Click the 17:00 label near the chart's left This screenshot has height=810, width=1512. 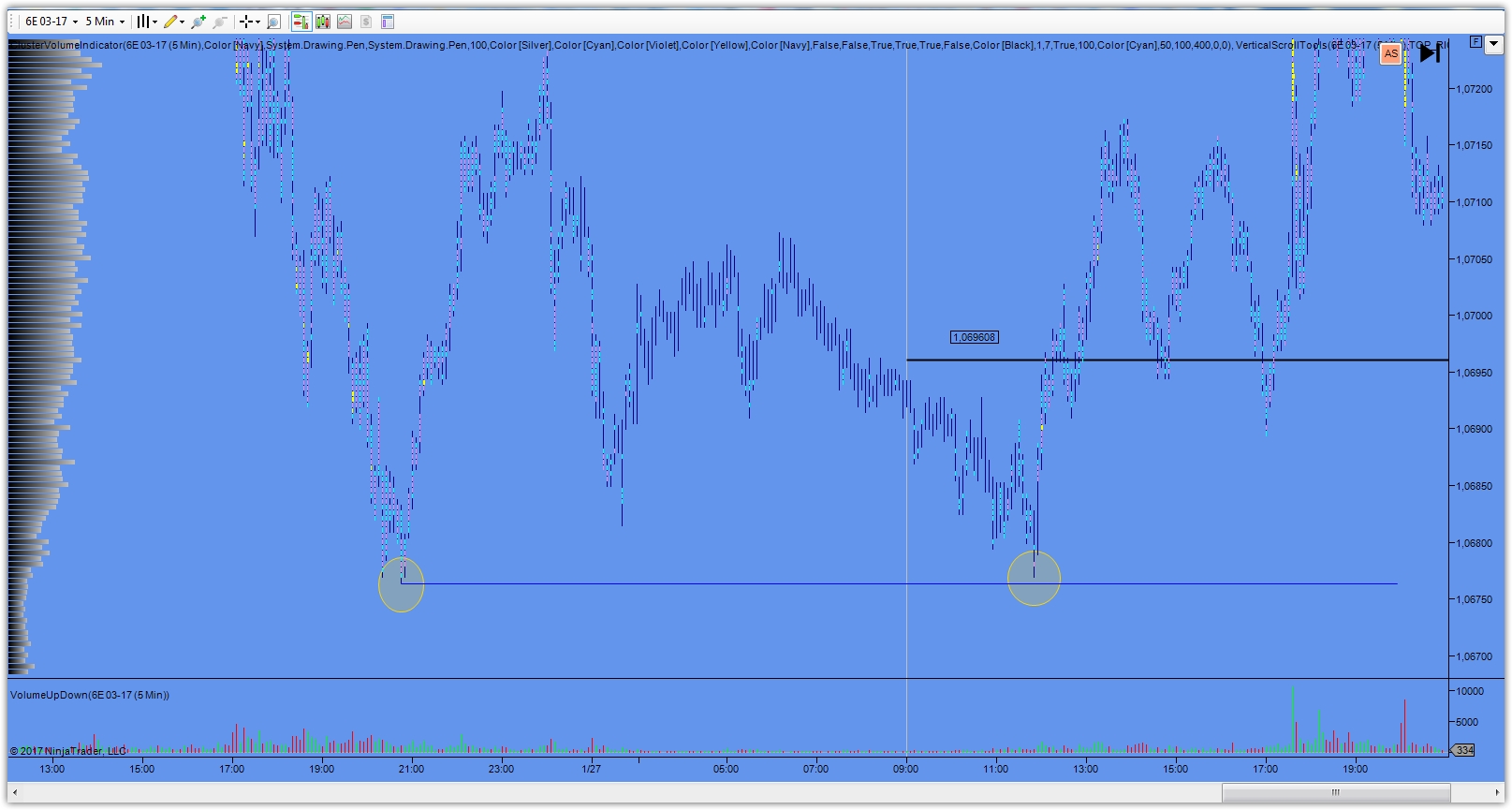pyautogui.click(x=231, y=769)
